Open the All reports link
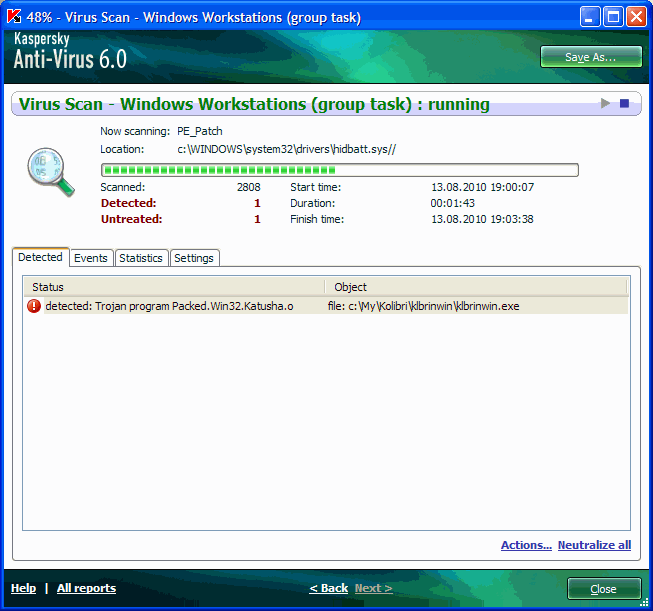This screenshot has height=611, width=653. click(x=86, y=588)
